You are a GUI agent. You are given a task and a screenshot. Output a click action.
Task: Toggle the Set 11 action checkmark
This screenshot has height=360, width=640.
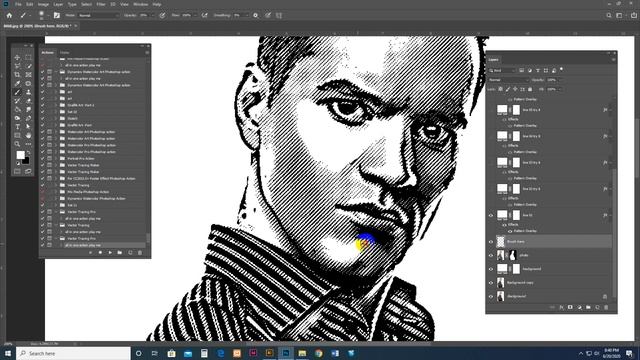(x=42, y=205)
